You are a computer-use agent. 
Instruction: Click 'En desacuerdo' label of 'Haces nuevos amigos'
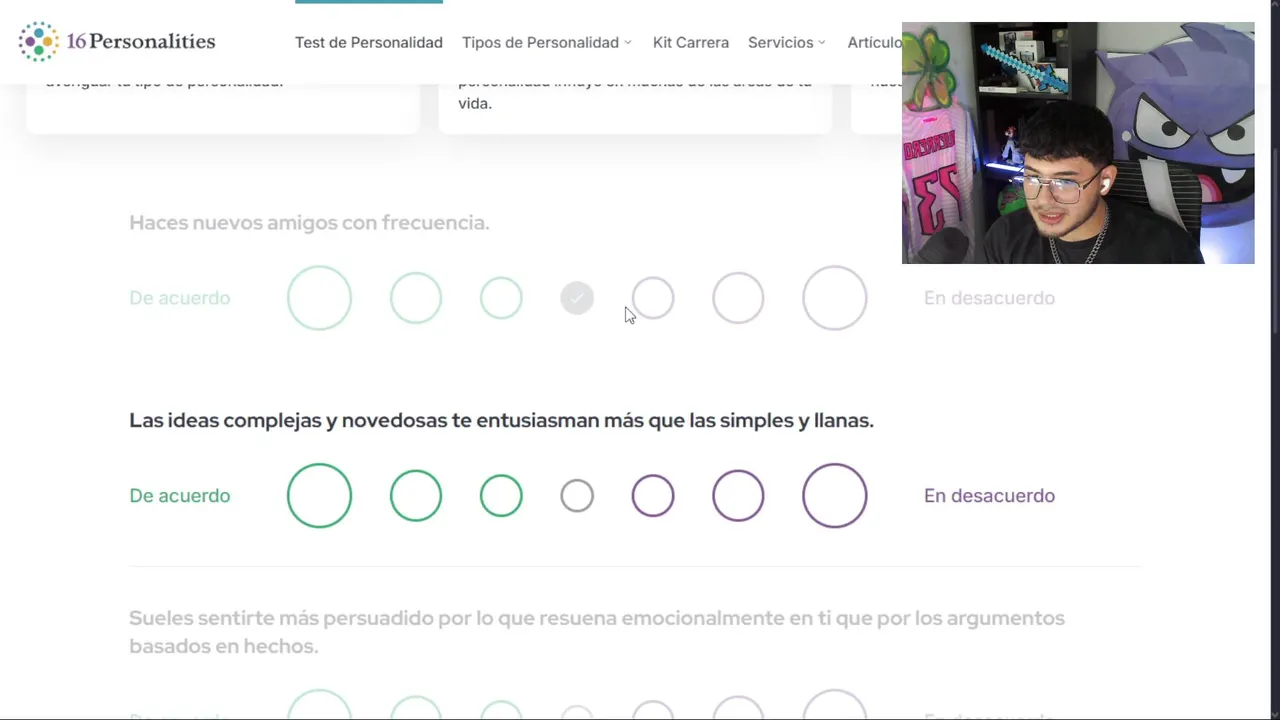[x=989, y=298]
